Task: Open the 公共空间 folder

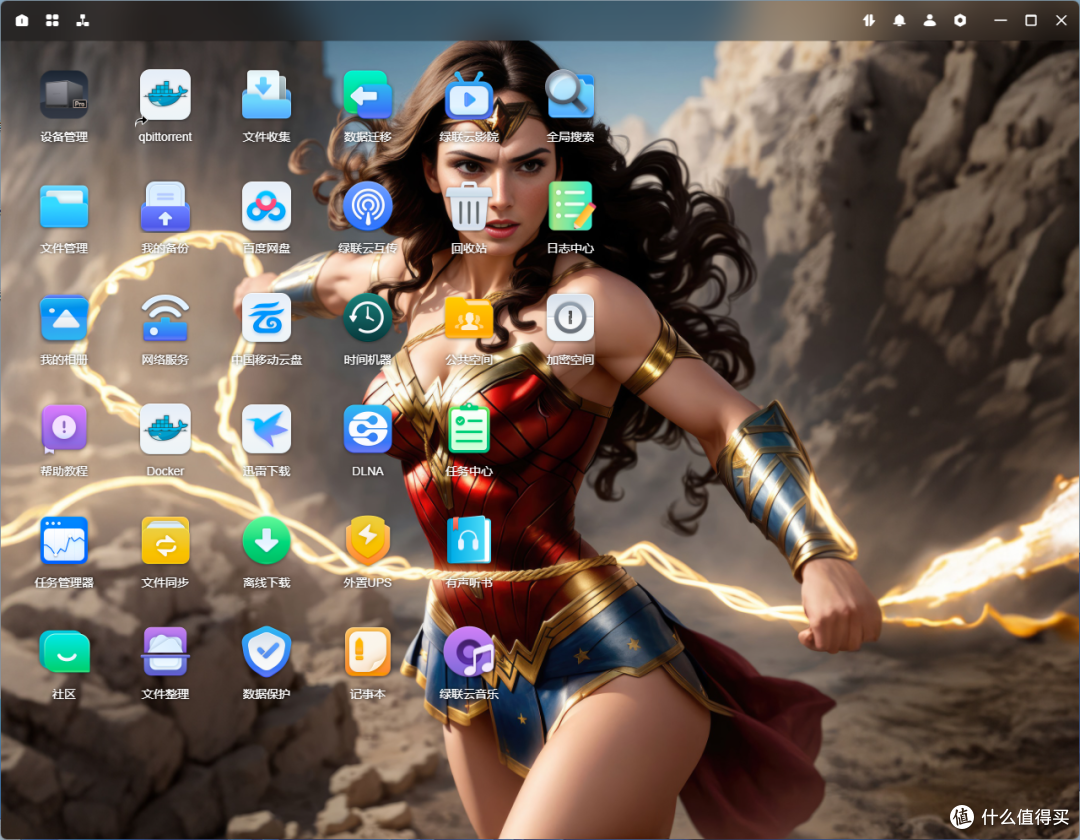Action: [469, 318]
